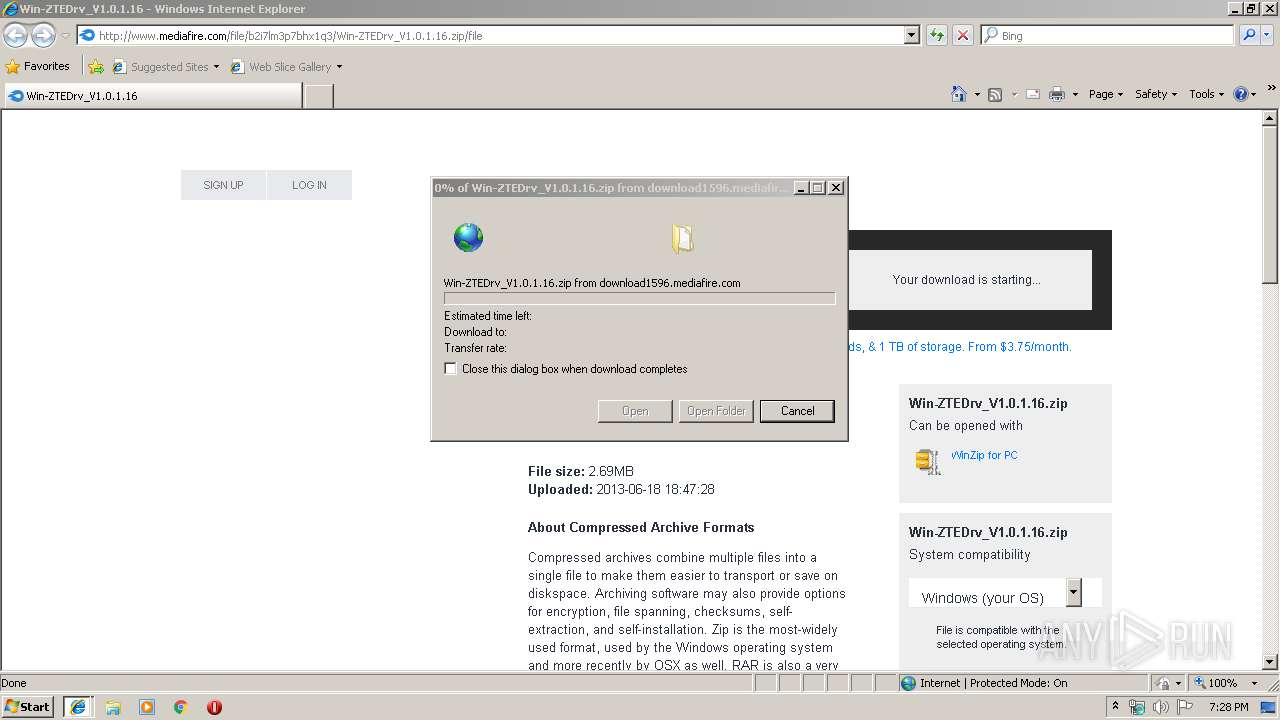Show hidden tray icons arrow
The width and height of the screenshot is (1280, 720).
pos(1115,707)
